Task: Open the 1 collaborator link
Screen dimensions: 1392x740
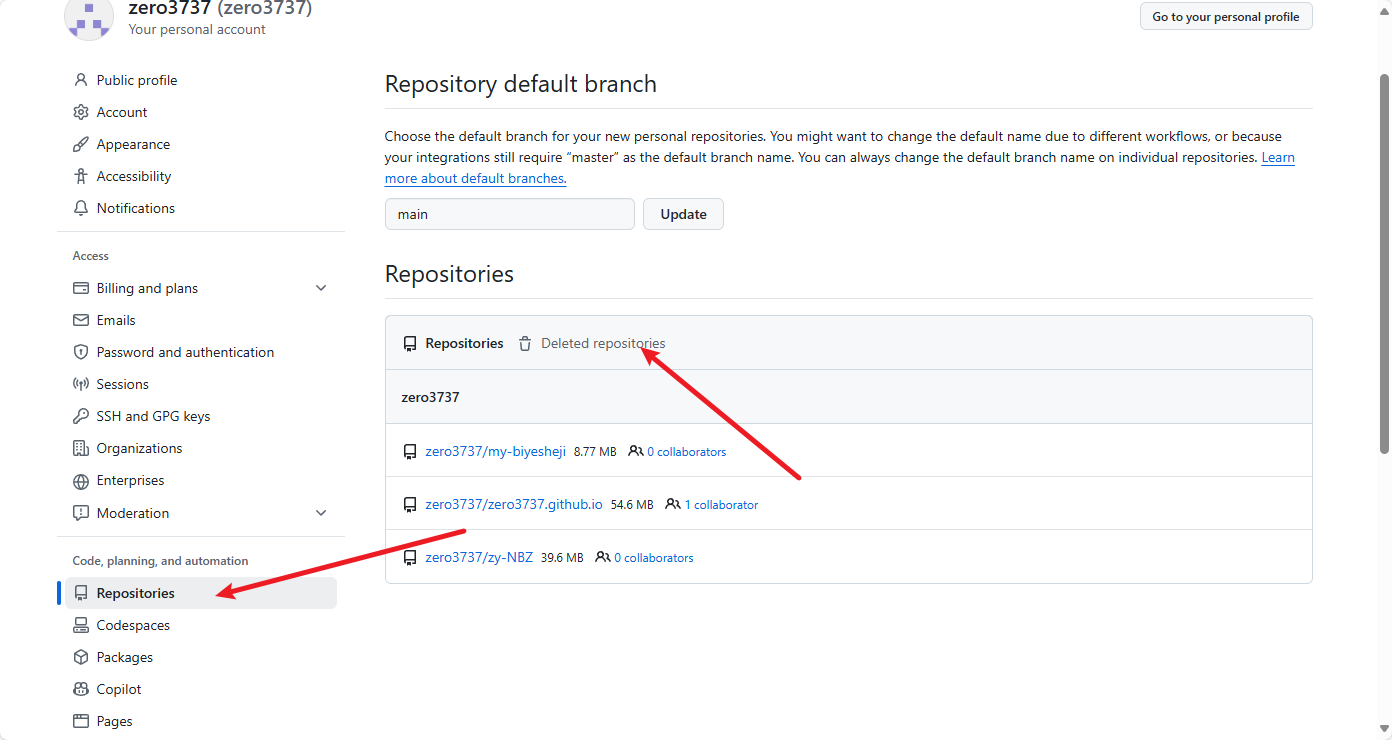Action: (x=721, y=505)
